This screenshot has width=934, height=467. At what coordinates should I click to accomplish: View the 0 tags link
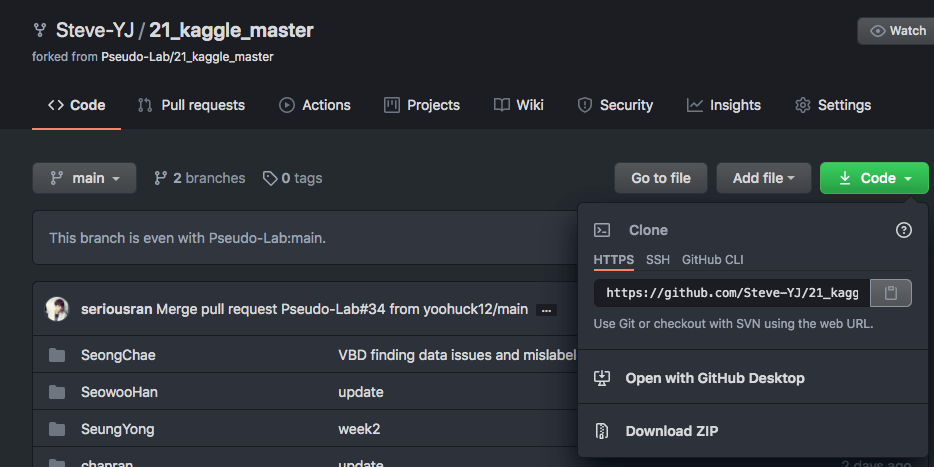292,178
